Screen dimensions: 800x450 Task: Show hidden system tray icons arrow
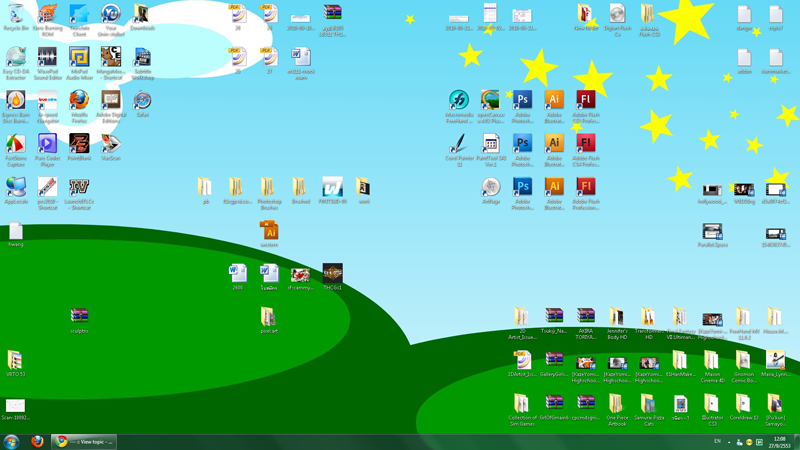click(x=729, y=442)
